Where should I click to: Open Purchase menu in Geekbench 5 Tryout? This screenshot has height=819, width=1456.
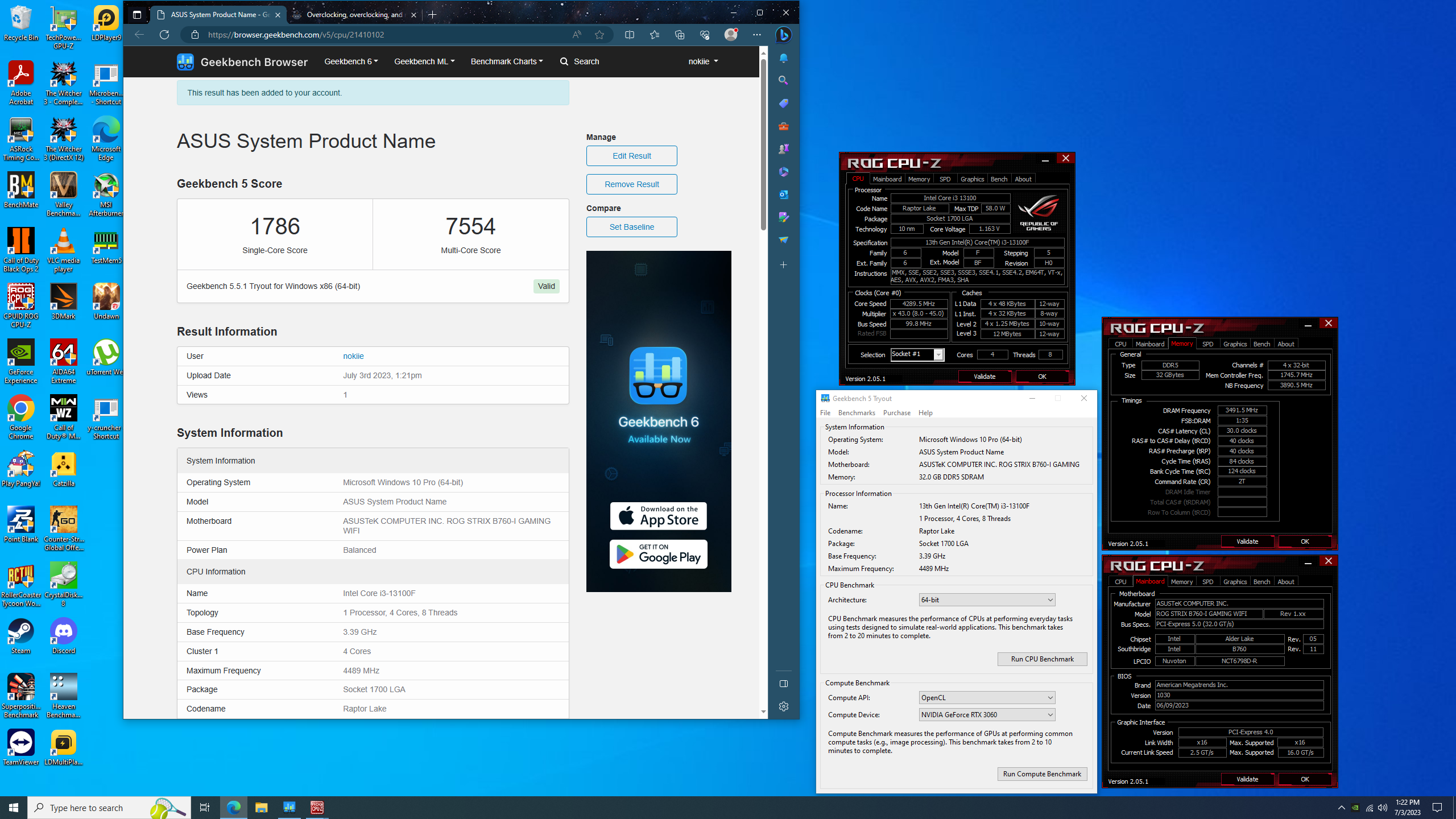[x=896, y=413]
